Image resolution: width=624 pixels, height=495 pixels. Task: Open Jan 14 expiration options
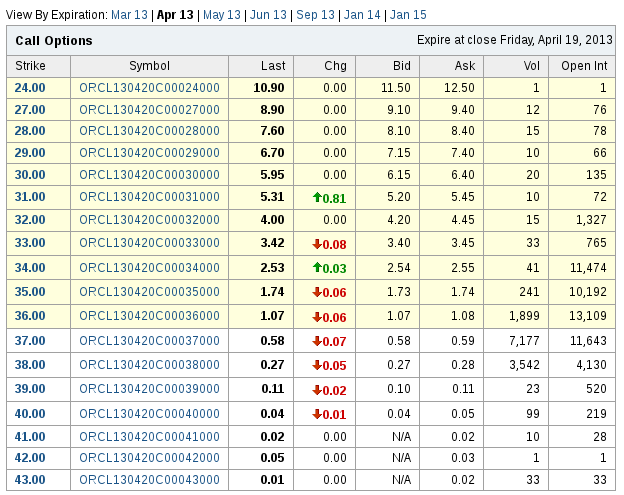click(x=362, y=15)
